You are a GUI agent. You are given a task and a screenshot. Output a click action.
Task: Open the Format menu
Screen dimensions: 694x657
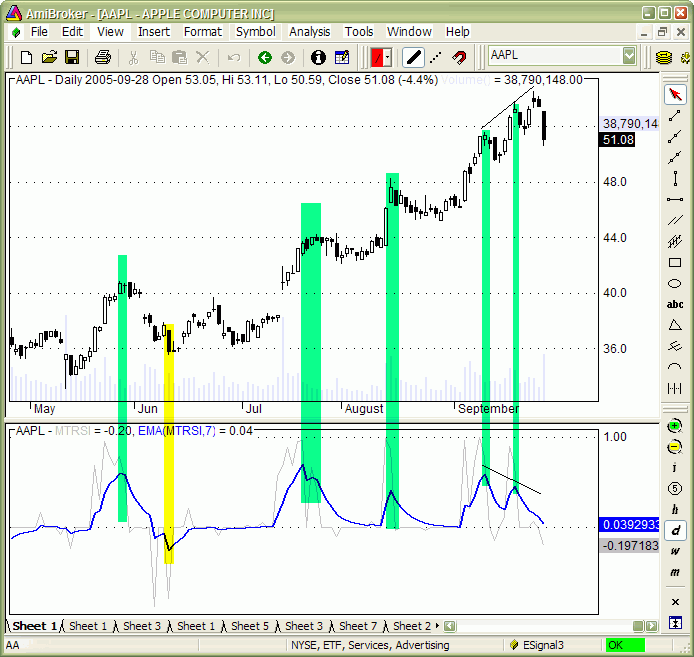203,32
